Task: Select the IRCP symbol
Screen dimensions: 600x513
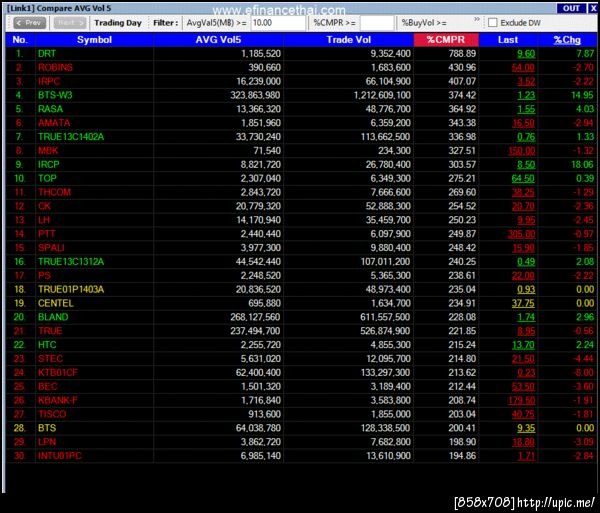Action: pyautogui.click(x=49, y=164)
